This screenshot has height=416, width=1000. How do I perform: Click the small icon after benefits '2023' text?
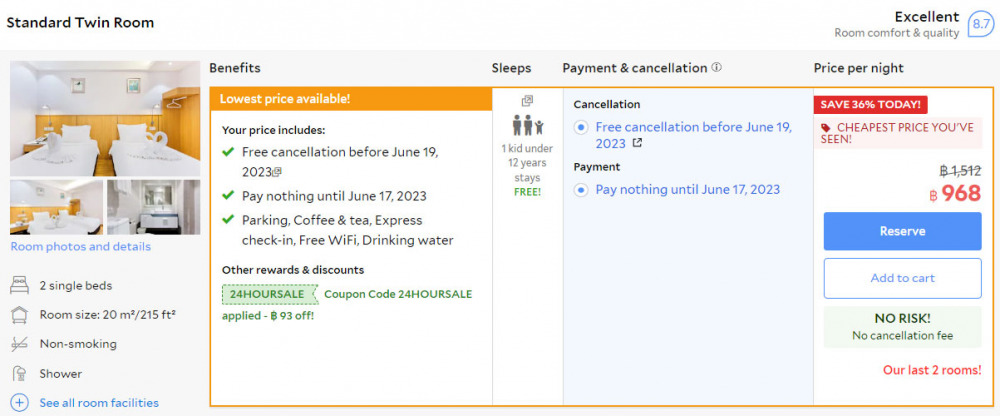pyautogui.click(x=277, y=172)
